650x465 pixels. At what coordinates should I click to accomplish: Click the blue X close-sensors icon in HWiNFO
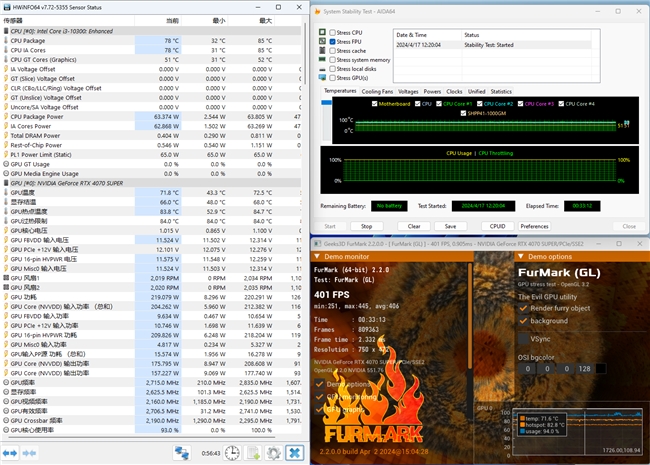point(294,453)
